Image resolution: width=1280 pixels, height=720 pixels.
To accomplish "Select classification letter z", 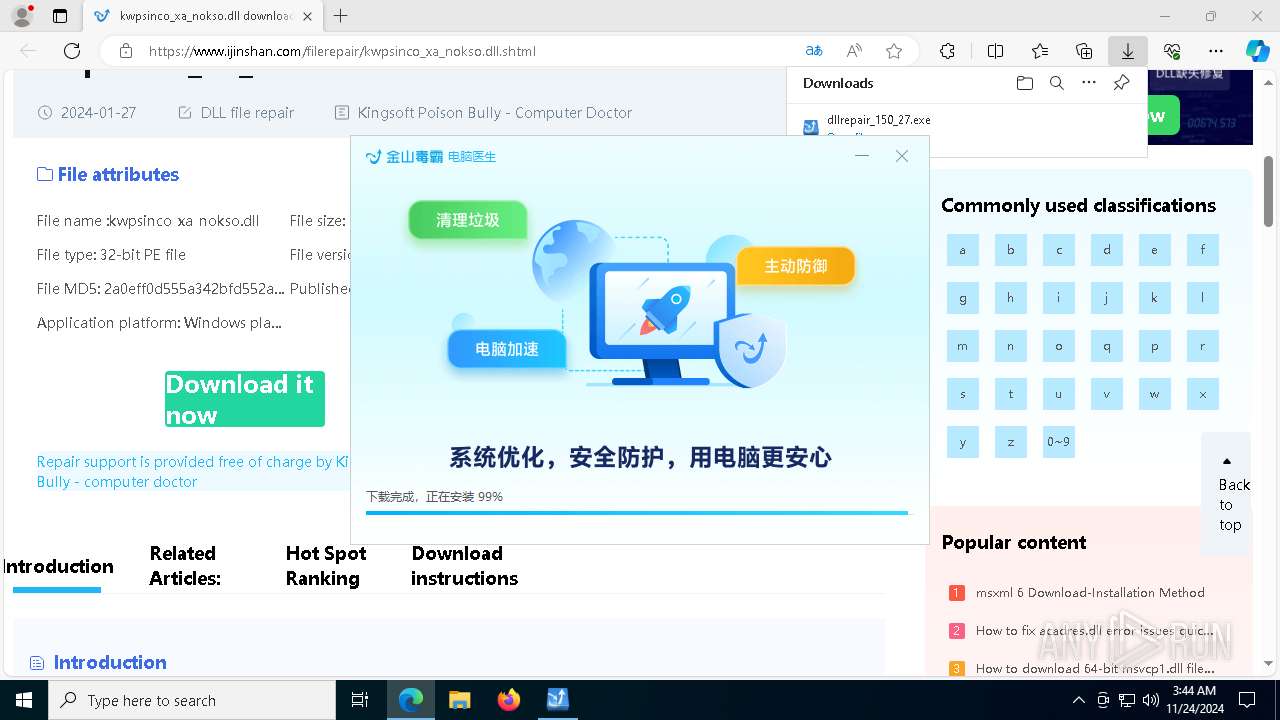I will (1011, 442).
